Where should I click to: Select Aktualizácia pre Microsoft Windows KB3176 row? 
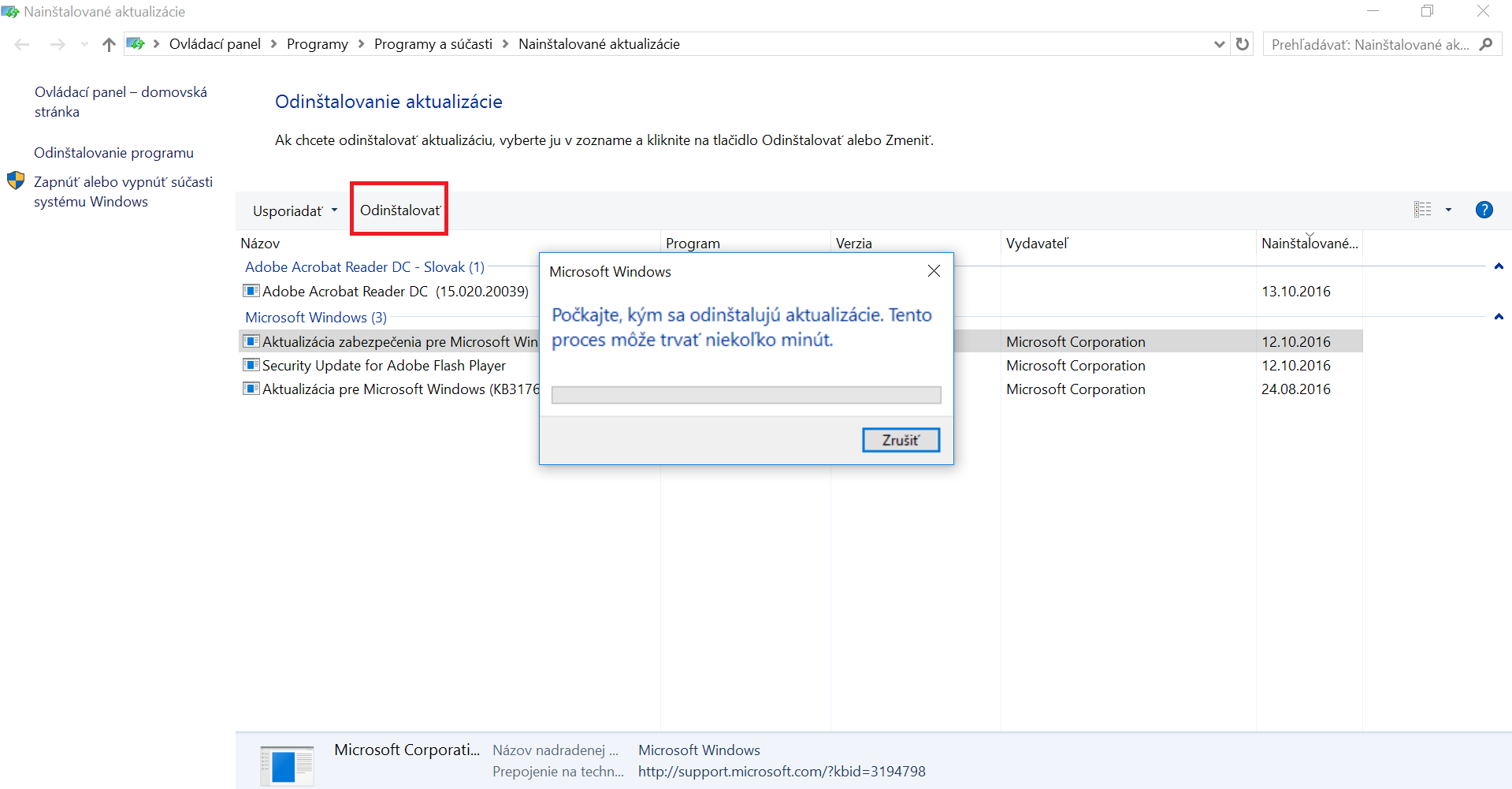pyautogui.click(x=801, y=389)
